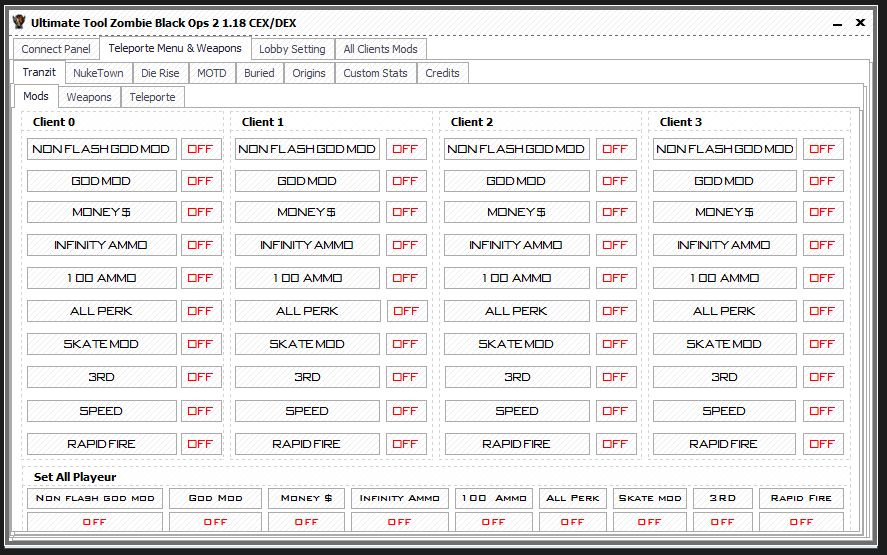Click Set All Infinity Ammo button

(x=400, y=498)
